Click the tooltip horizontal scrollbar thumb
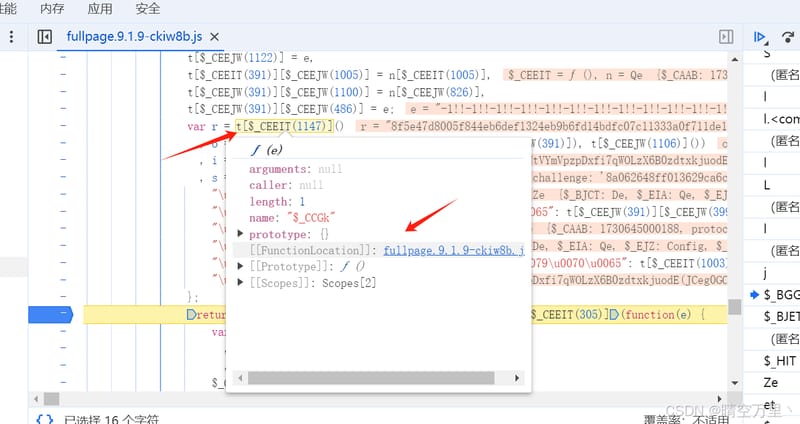This screenshot has height=424, width=800. (371, 378)
